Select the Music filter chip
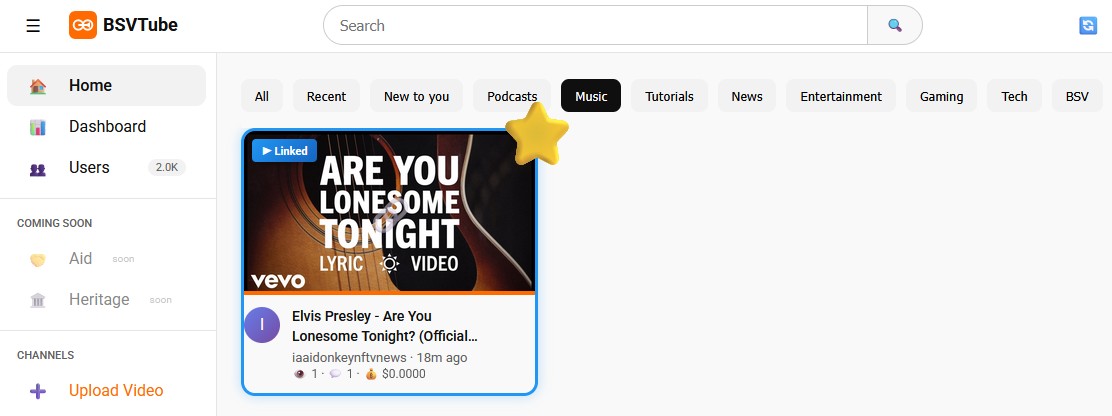Screen dimensions: 1112x416 click(x=591, y=96)
